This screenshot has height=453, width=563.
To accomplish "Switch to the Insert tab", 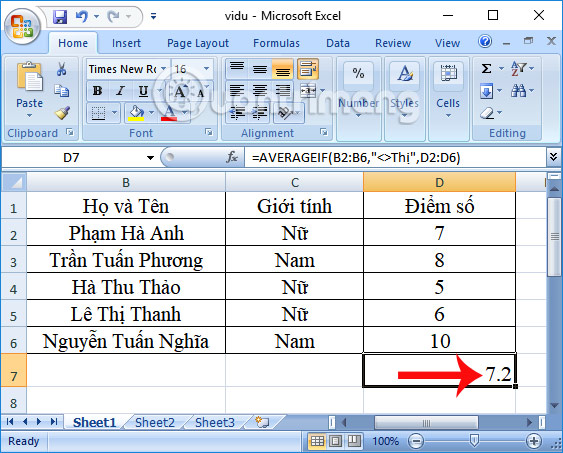I will tap(126, 43).
